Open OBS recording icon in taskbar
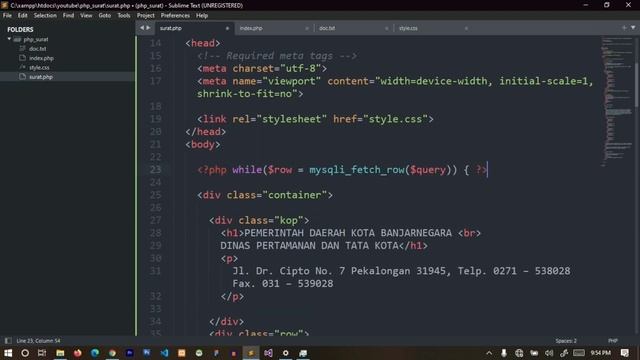The width and height of the screenshot is (640, 360). click(286, 353)
